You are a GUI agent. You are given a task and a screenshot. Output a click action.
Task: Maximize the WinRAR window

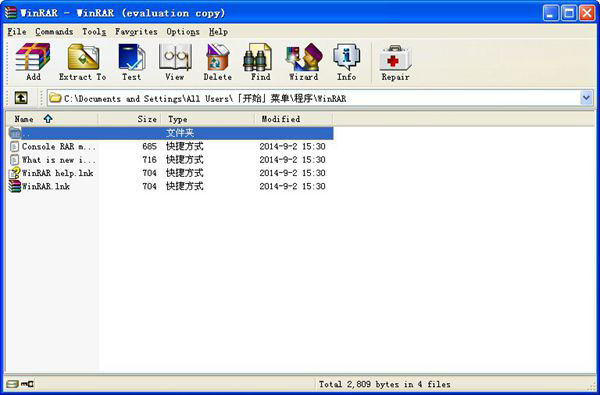coord(569,13)
